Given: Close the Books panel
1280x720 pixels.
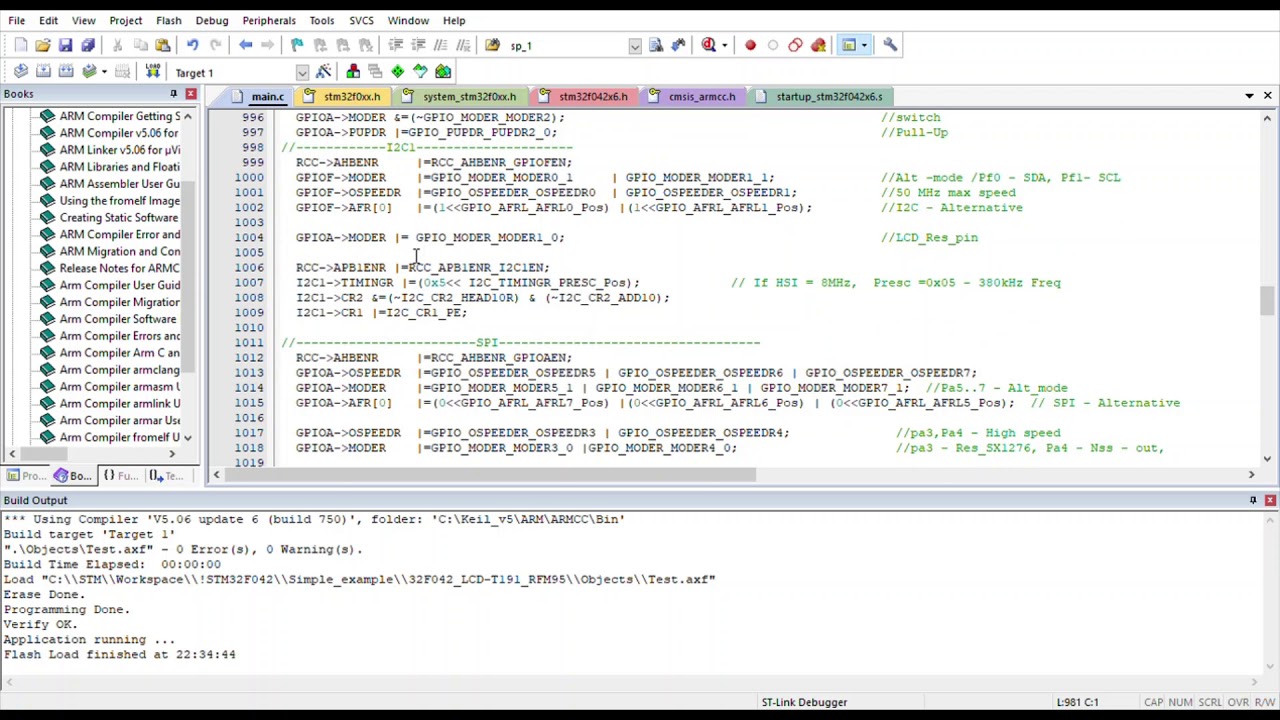Looking at the screenshot, I should (x=190, y=94).
